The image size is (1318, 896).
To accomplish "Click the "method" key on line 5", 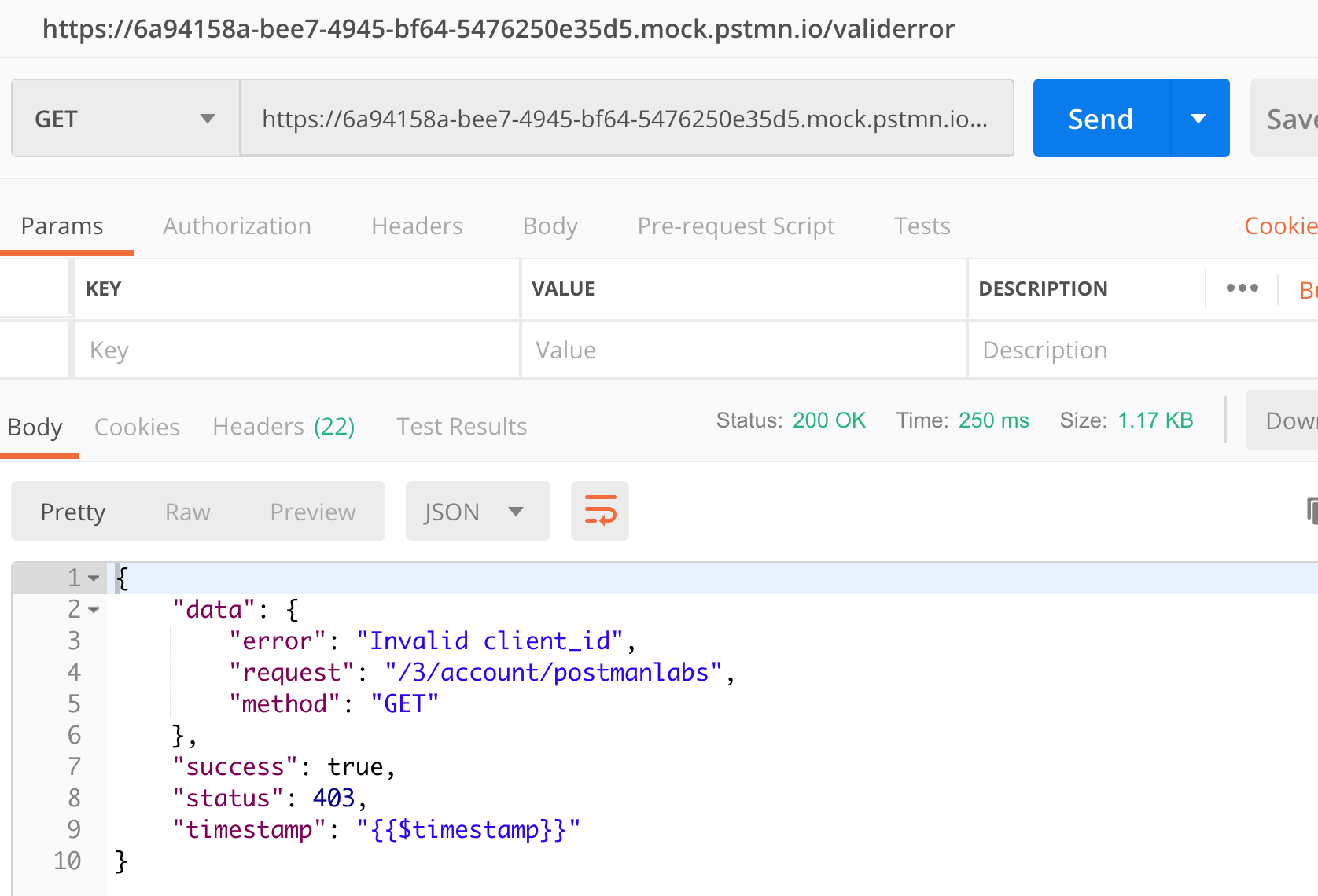I will (x=285, y=704).
